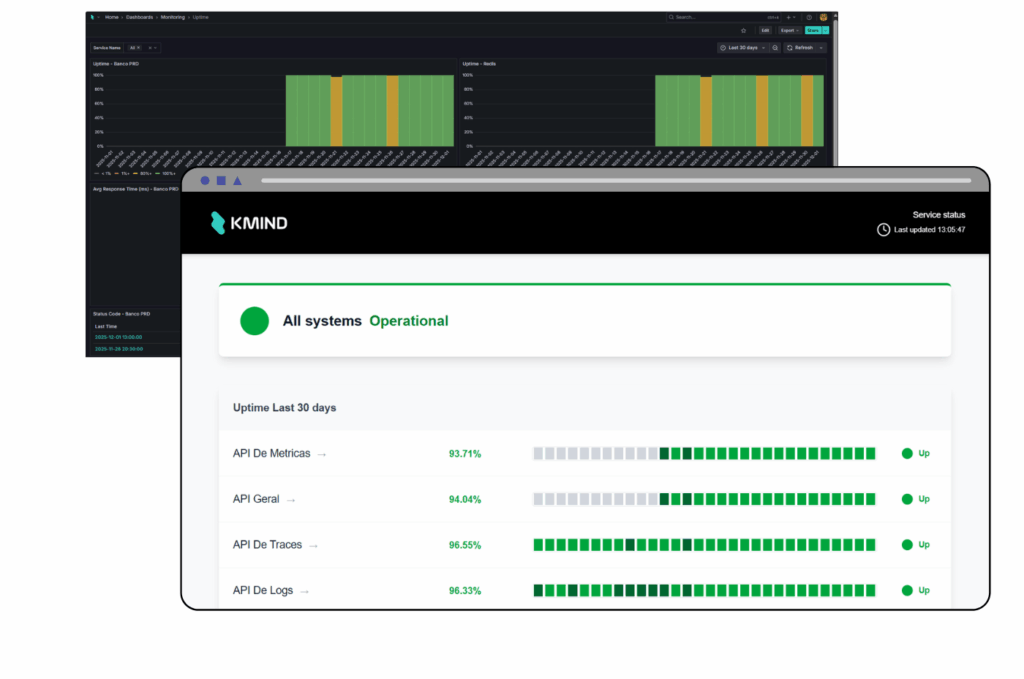Click the KMIND logo

[249, 223]
